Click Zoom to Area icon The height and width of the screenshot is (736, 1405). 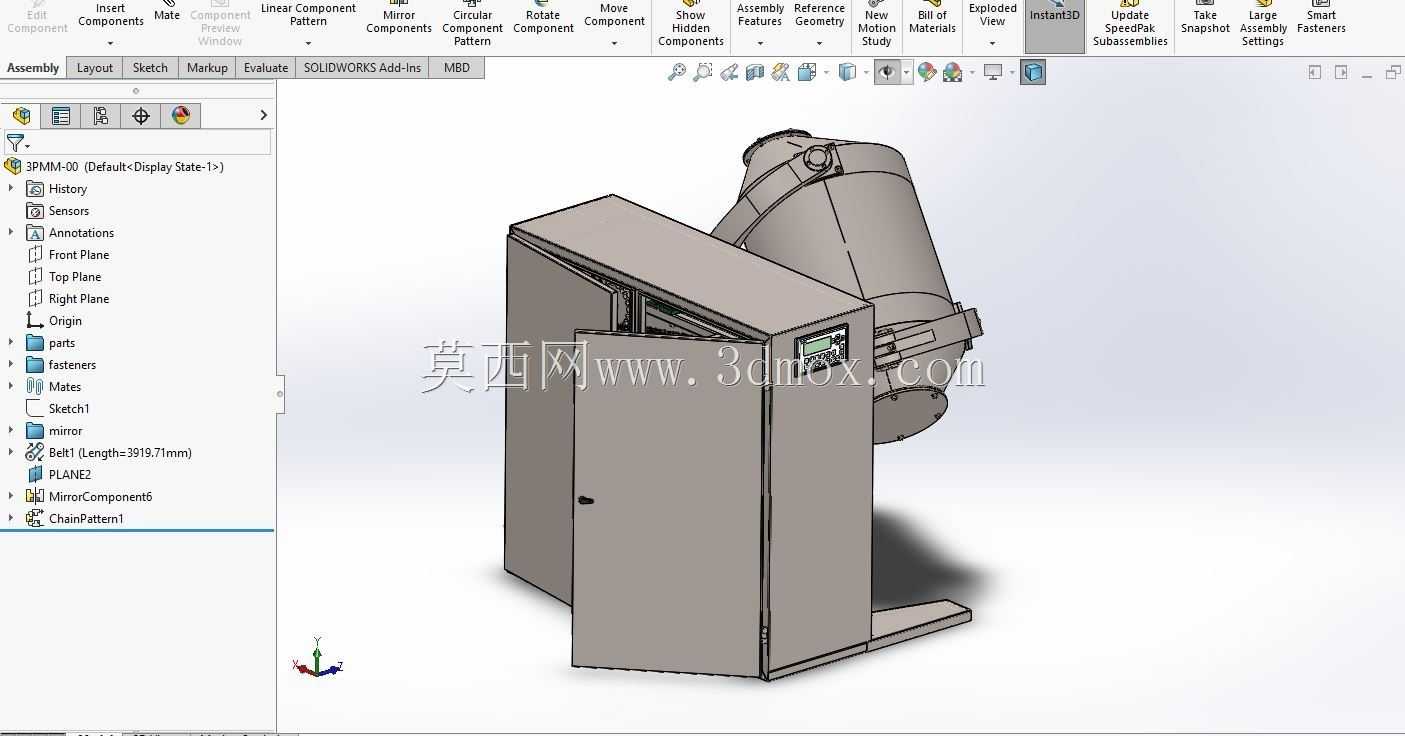[x=703, y=72]
